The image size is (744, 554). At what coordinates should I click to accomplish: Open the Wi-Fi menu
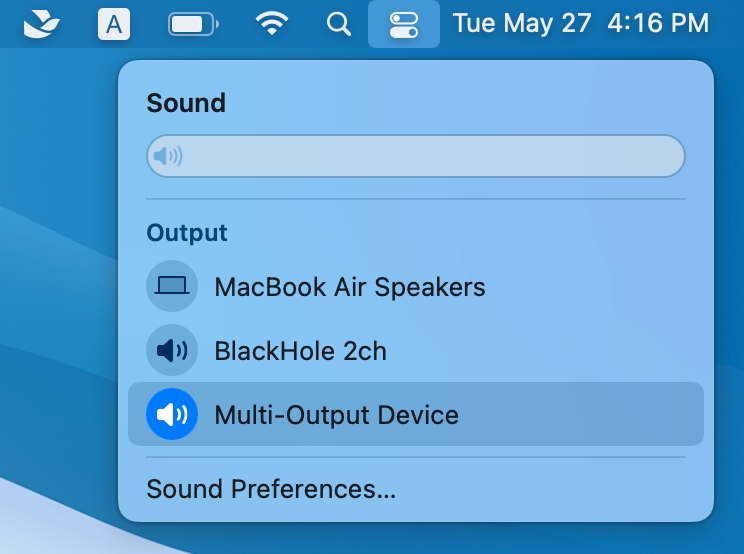click(271, 23)
